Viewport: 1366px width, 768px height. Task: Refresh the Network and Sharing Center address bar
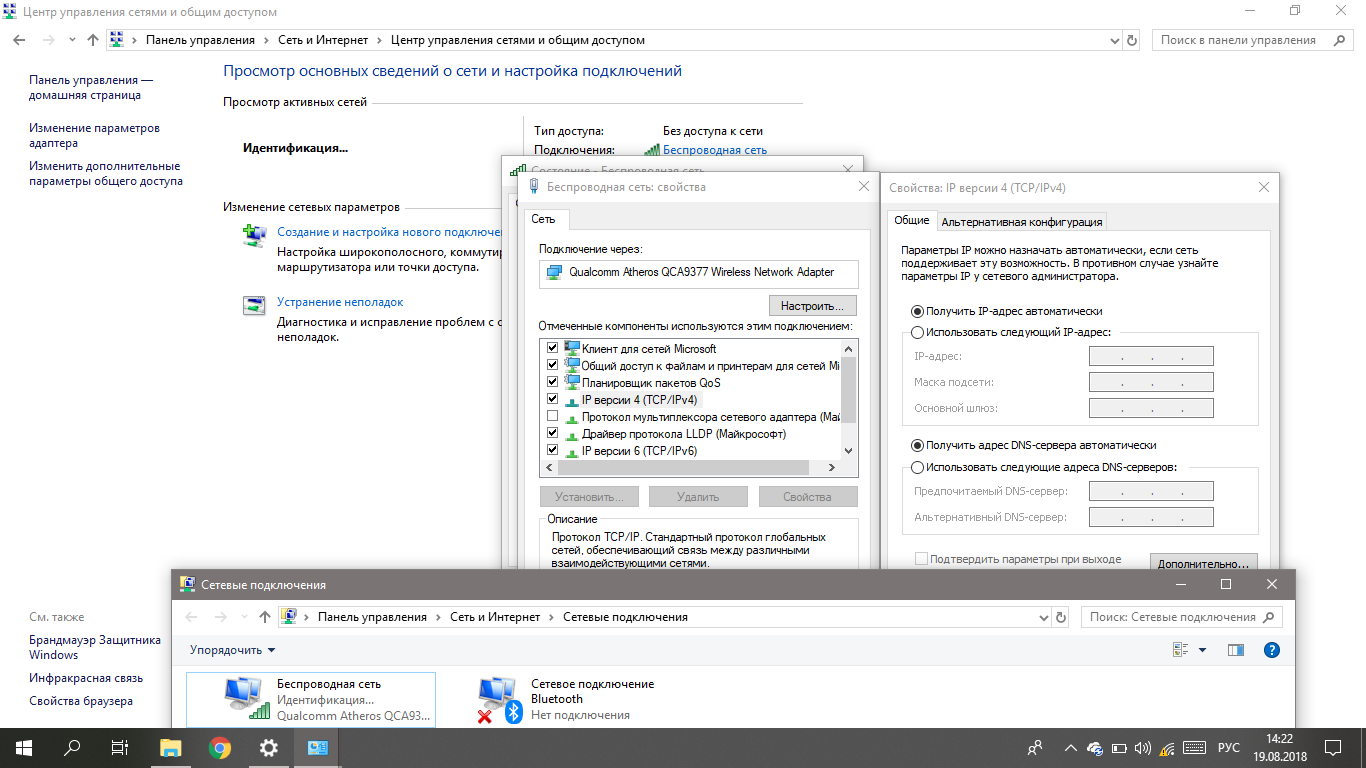pyautogui.click(x=1132, y=40)
